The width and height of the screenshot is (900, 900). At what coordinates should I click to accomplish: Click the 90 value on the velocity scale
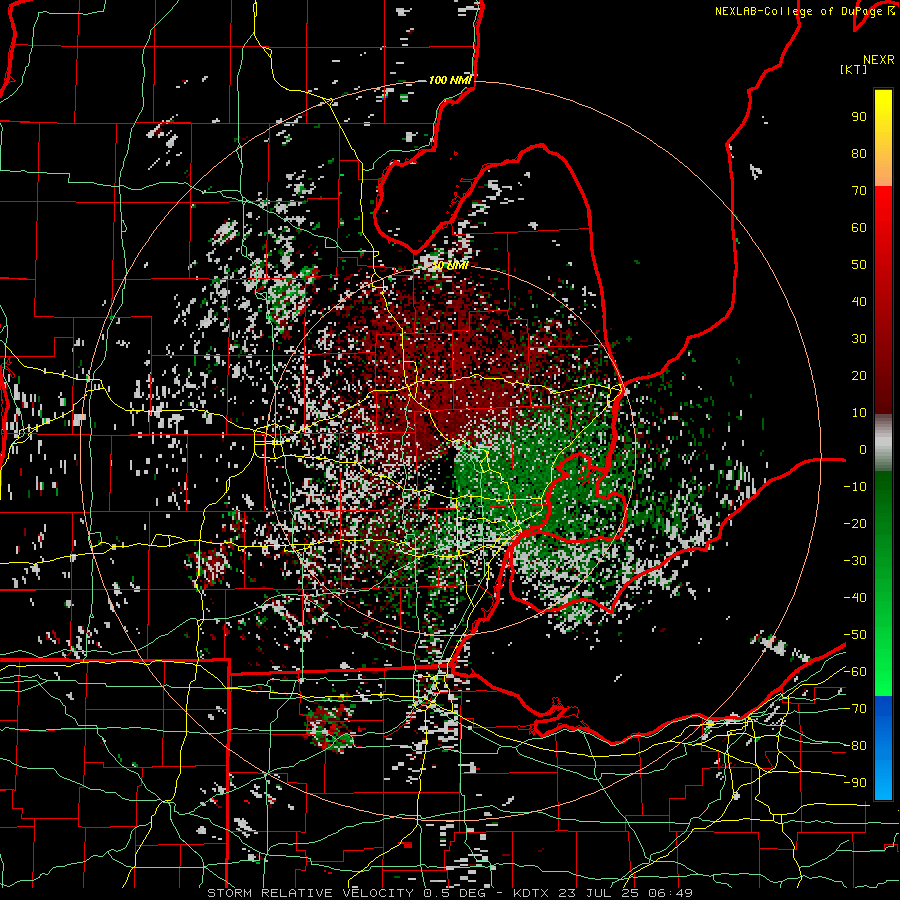pyautogui.click(x=859, y=117)
